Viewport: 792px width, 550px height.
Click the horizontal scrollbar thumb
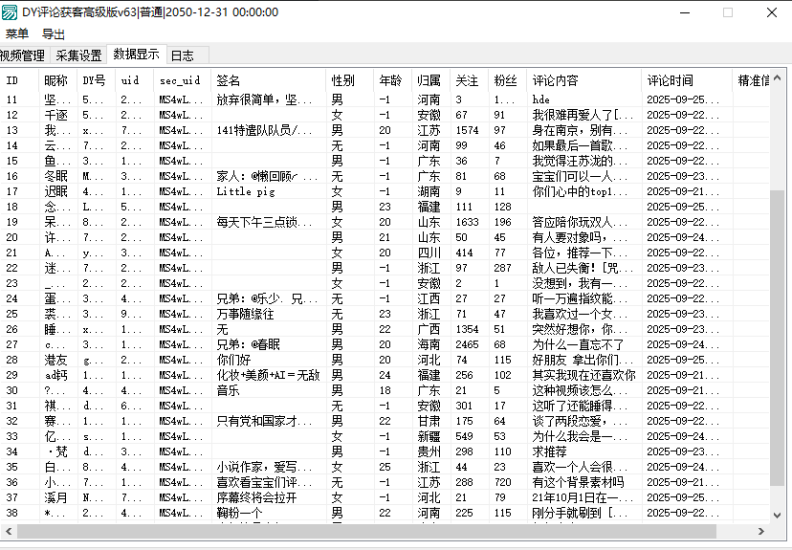tap(367, 531)
